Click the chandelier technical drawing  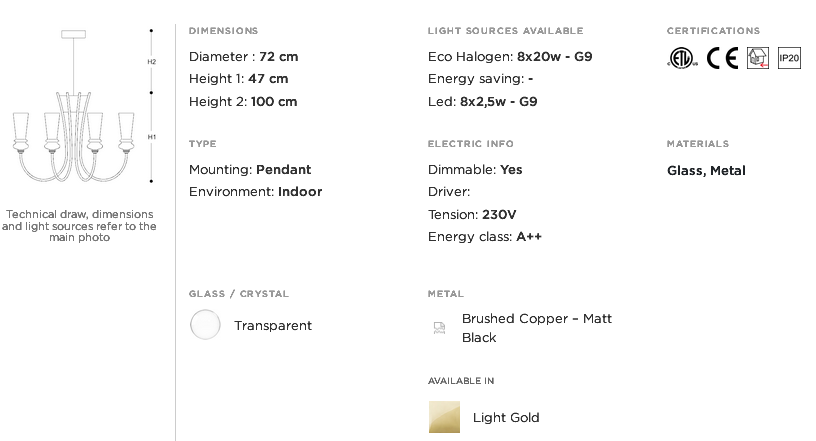73,106
